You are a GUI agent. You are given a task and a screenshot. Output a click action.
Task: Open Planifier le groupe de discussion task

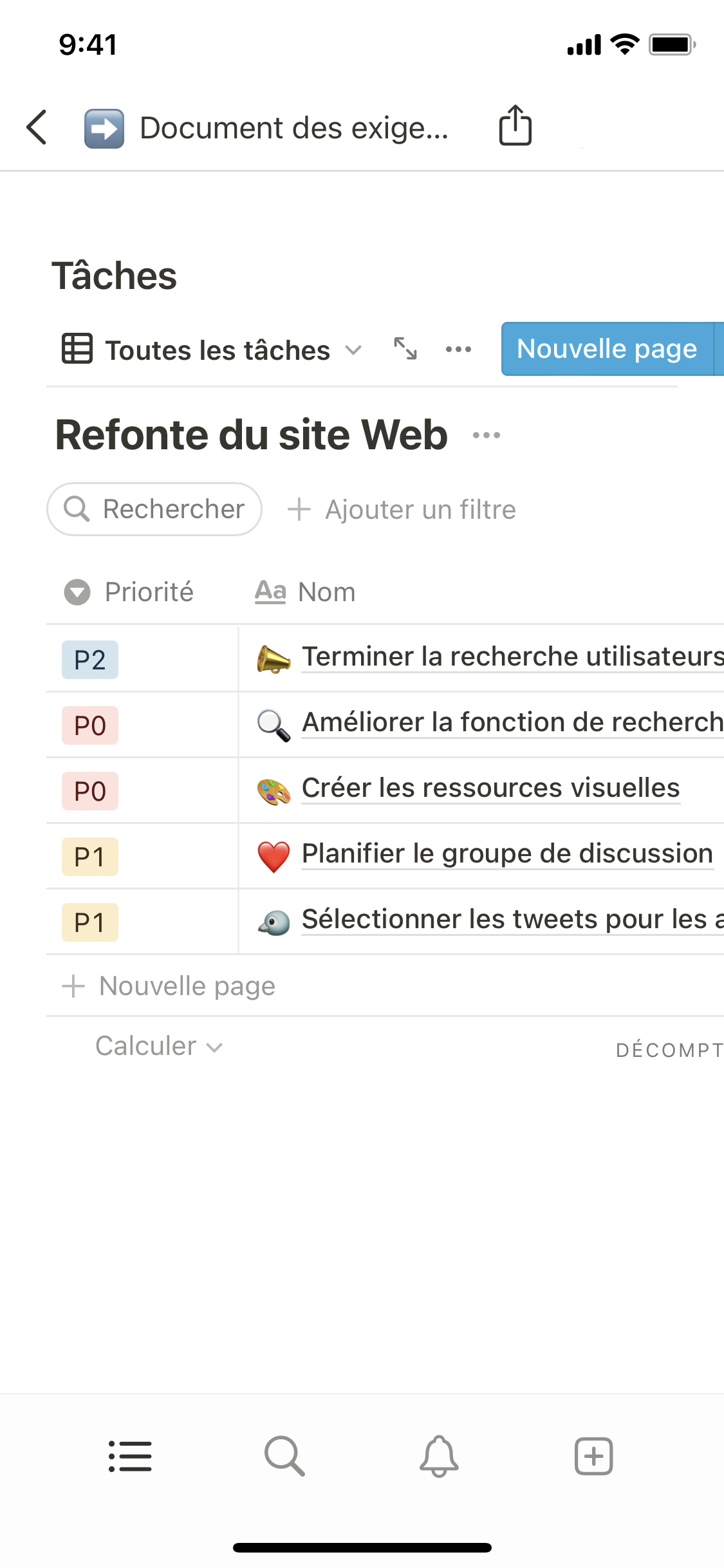click(506, 854)
